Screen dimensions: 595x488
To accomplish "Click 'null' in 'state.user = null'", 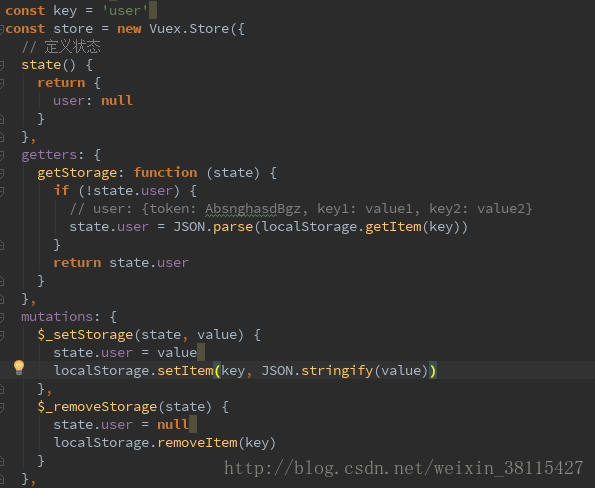I will click(x=173, y=424).
